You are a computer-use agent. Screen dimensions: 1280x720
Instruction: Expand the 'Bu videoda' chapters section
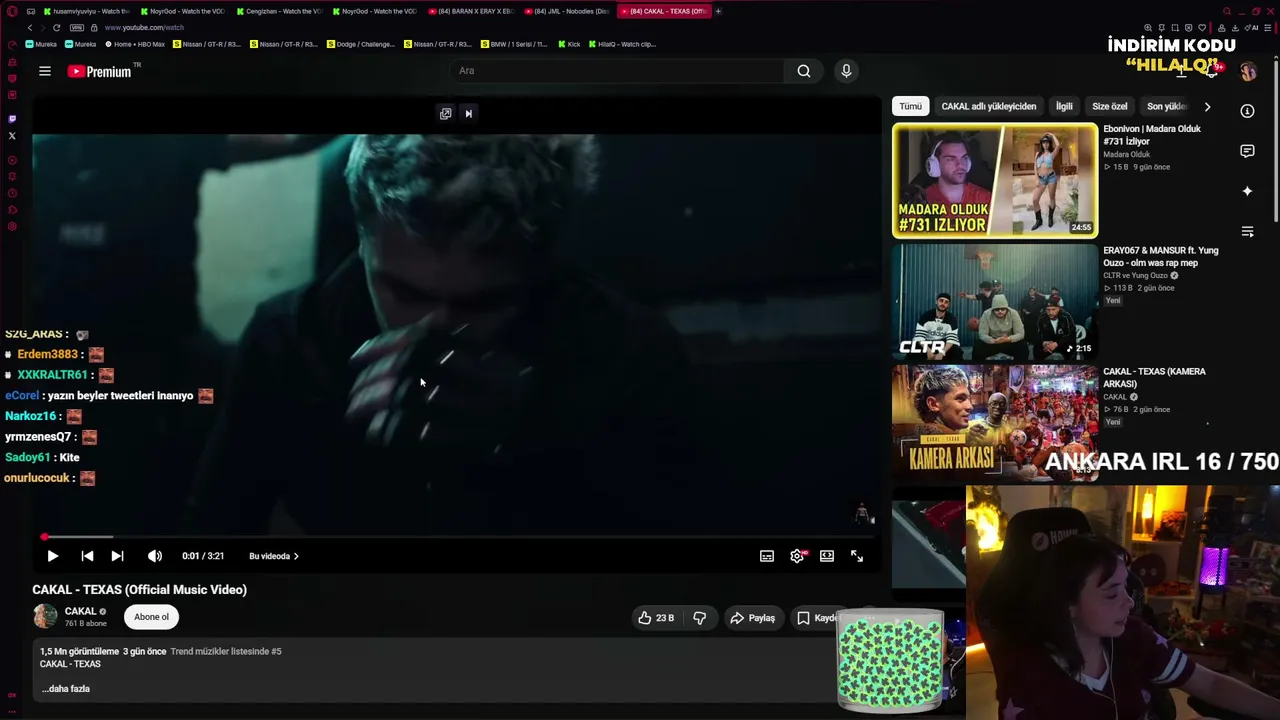click(x=274, y=556)
